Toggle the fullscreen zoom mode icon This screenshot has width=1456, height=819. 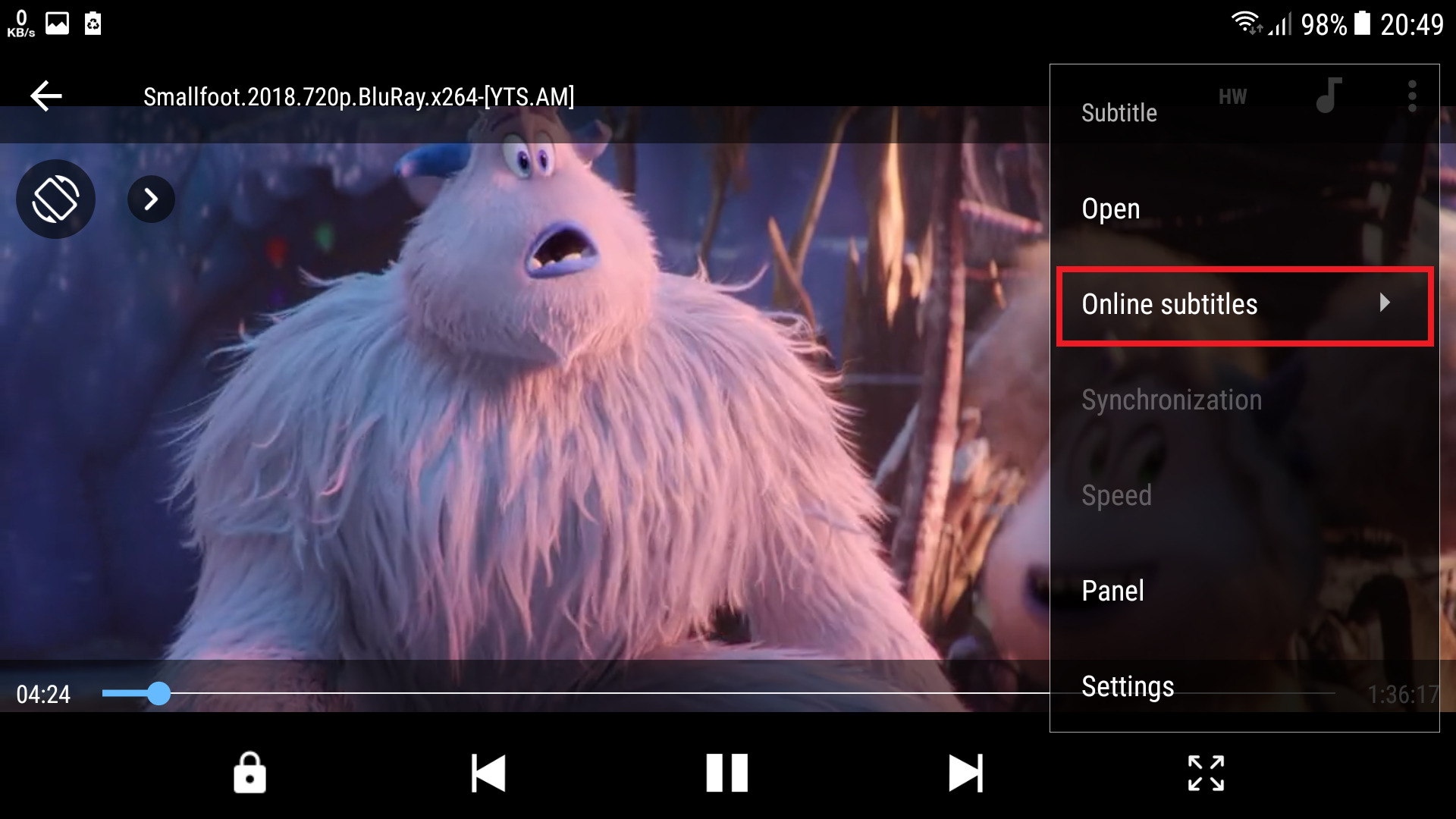click(1206, 773)
